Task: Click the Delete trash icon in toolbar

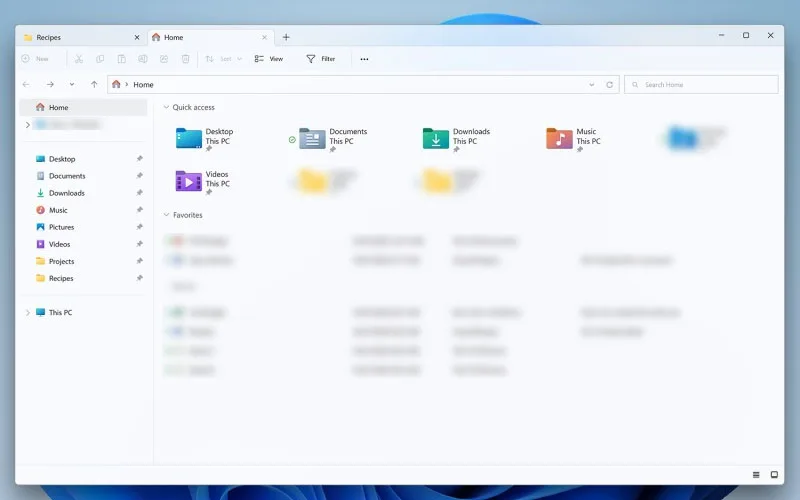Action: tap(186, 59)
